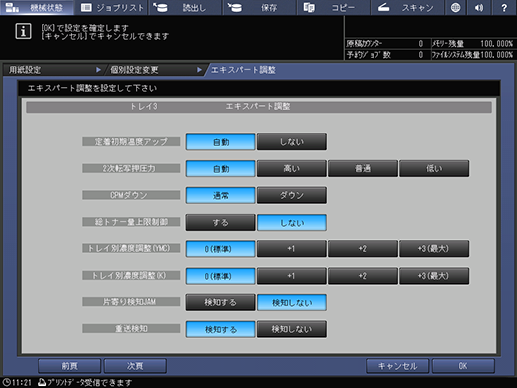The width and height of the screenshot is (517, 388).
Task: Set トレイ別濃度調整(K) to +1
Action: point(292,276)
